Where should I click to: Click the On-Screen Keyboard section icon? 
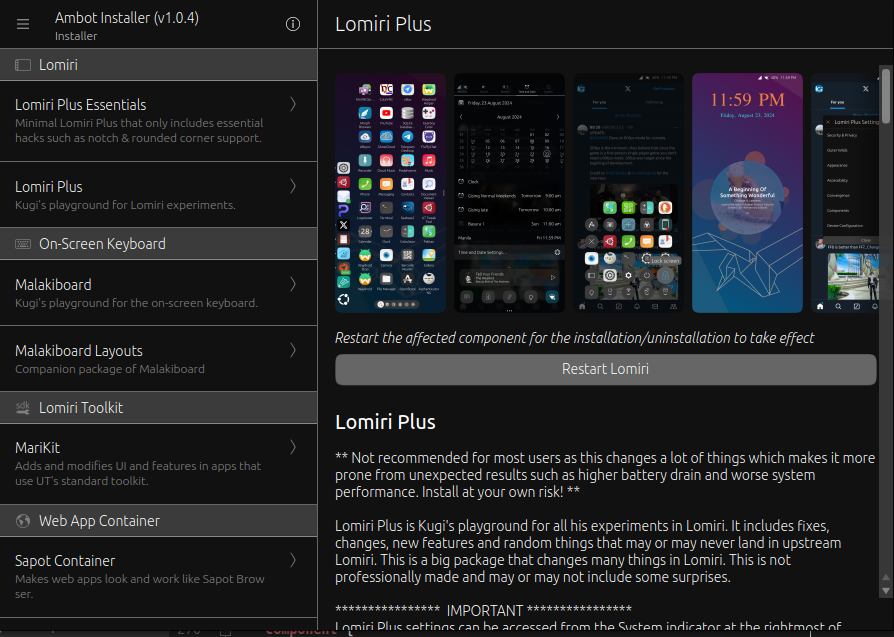click(x=23, y=244)
